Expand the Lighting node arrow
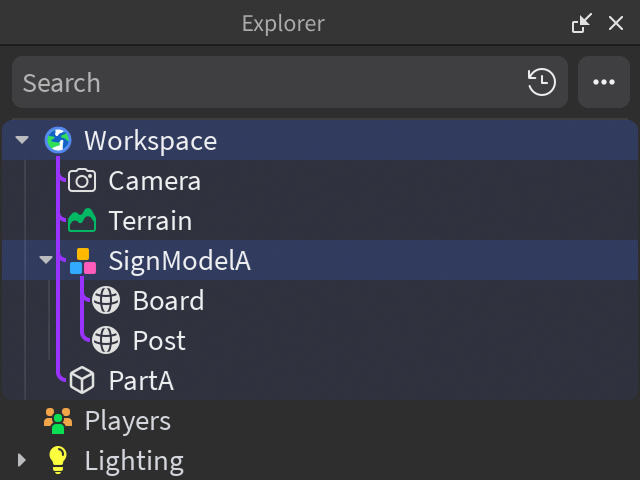 click(x=22, y=461)
